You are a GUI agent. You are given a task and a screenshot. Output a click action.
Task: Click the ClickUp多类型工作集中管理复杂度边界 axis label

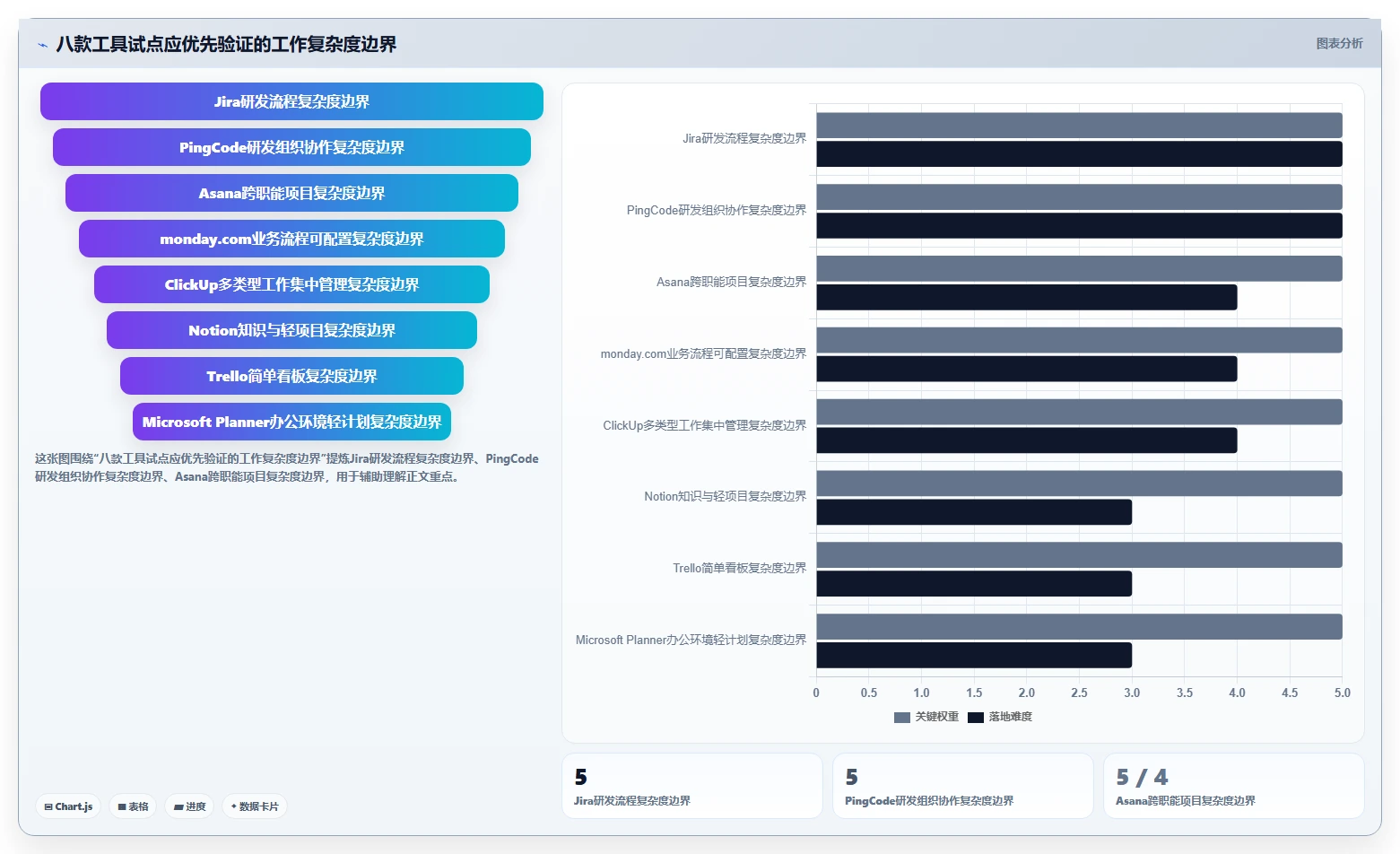[705, 425]
